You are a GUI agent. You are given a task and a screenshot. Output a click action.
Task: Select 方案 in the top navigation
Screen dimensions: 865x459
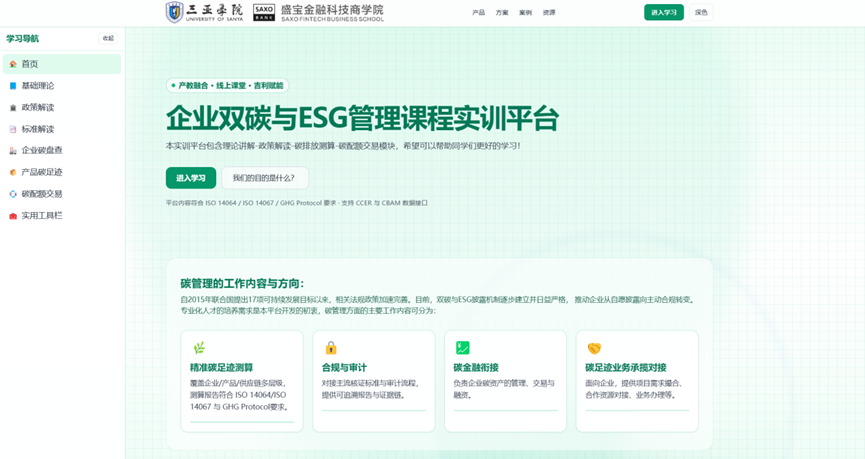coord(502,13)
